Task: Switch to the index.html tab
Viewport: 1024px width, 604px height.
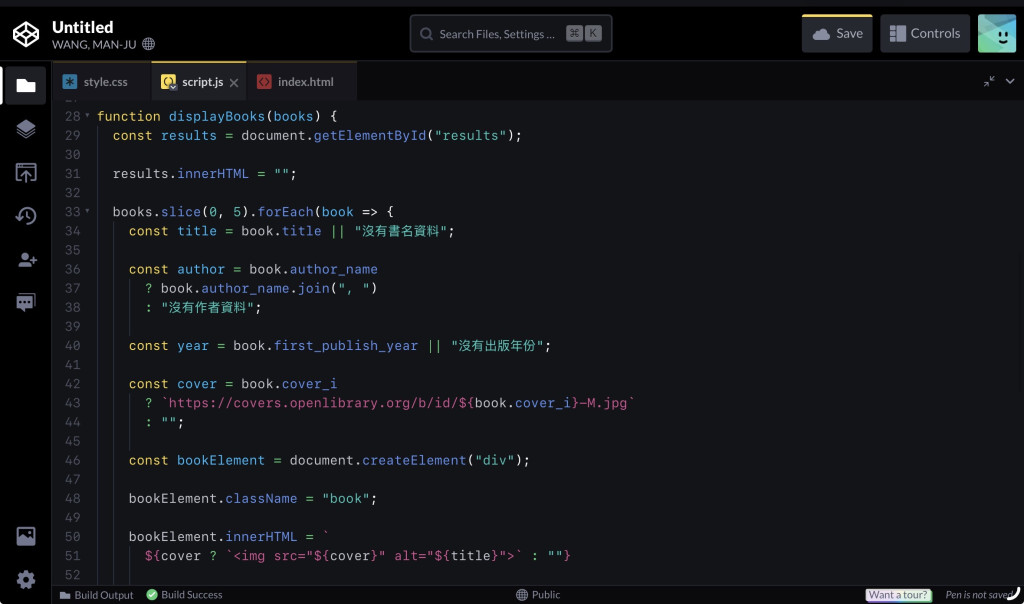Action: [302, 82]
